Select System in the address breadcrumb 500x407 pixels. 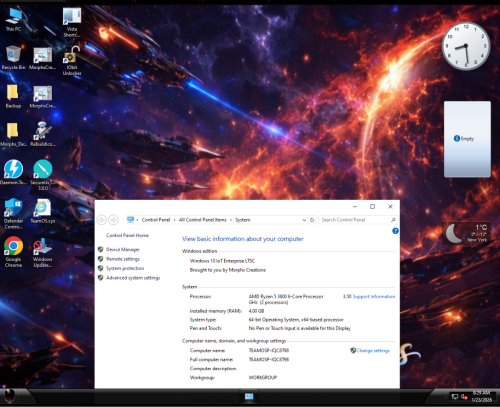click(243, 220)
